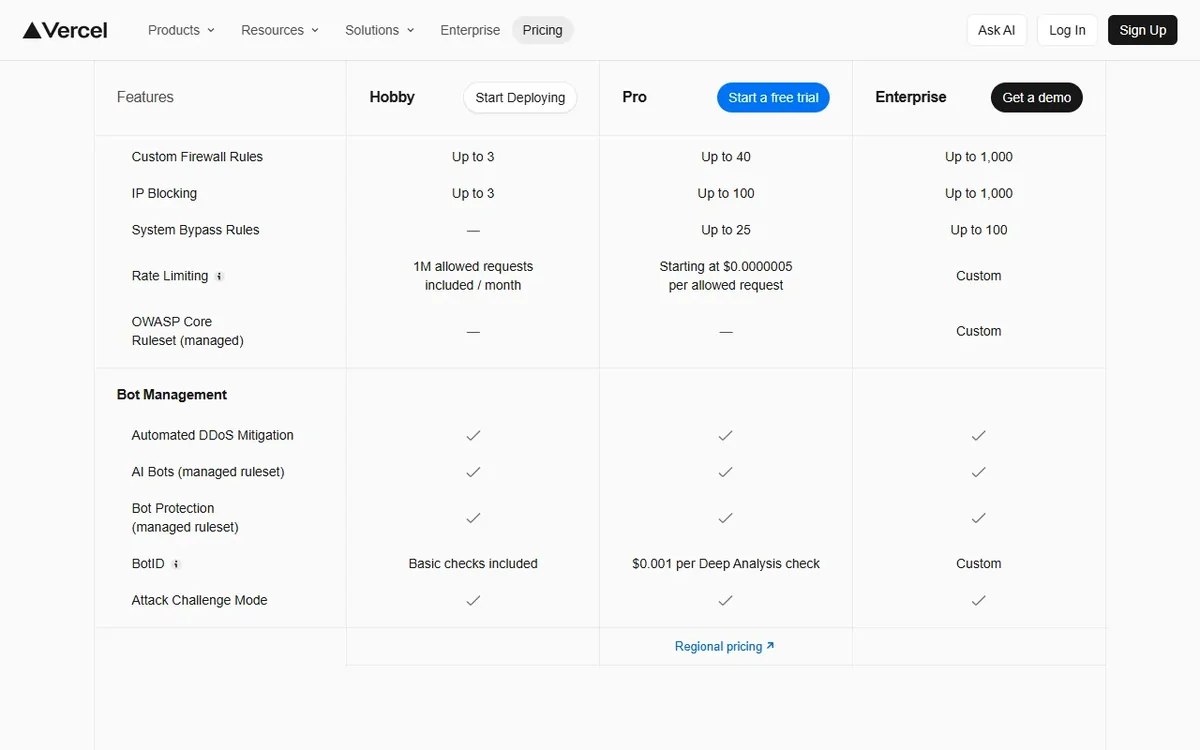Viewport: 1200px width, 750px height.
Task: Click the Pro checkmark for AI Bots
Action: point(726,471)
